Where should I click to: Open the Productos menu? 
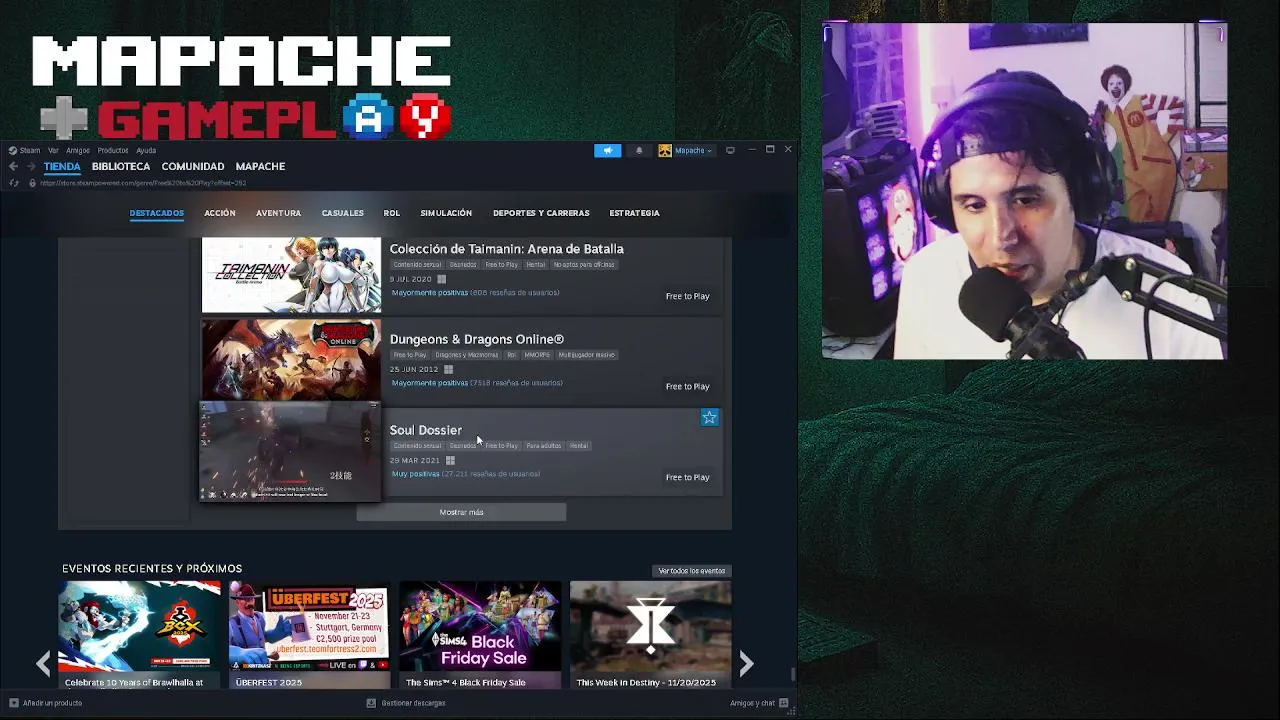(113, 150)
